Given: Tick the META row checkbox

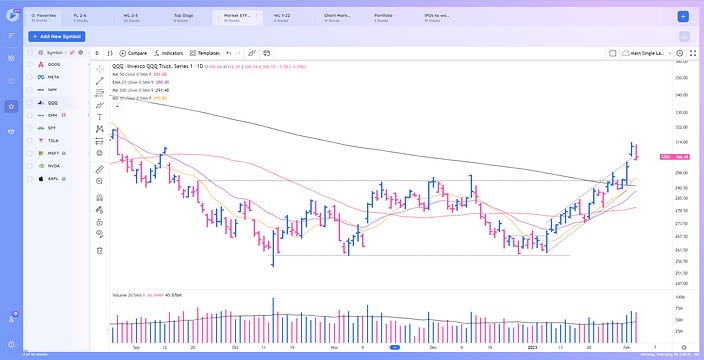Looking at the screenshot, I should coord(30,77).
